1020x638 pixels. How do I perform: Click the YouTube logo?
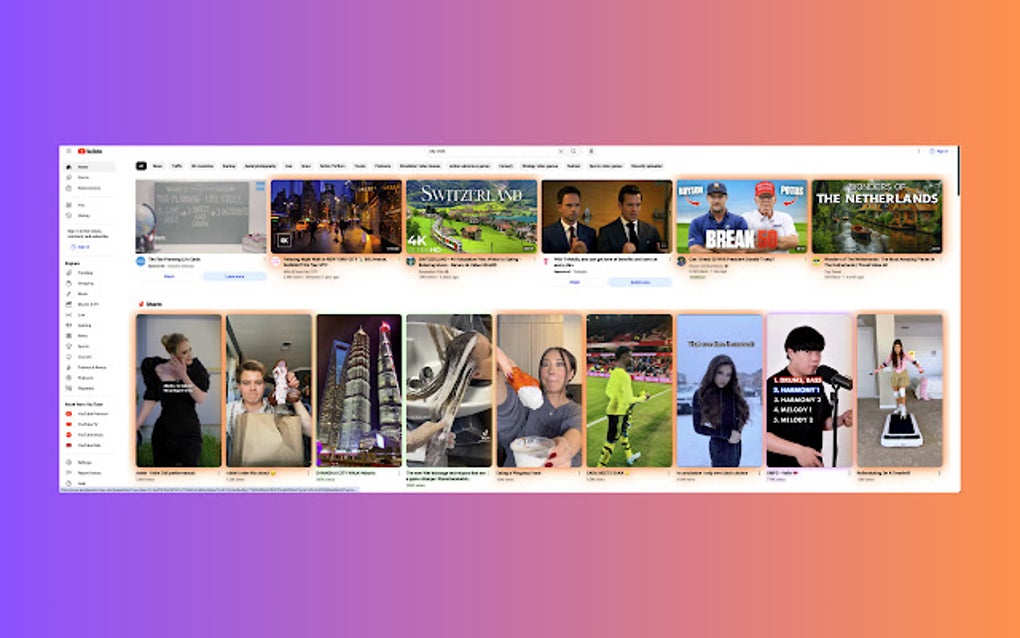click(x=90, y=151)
